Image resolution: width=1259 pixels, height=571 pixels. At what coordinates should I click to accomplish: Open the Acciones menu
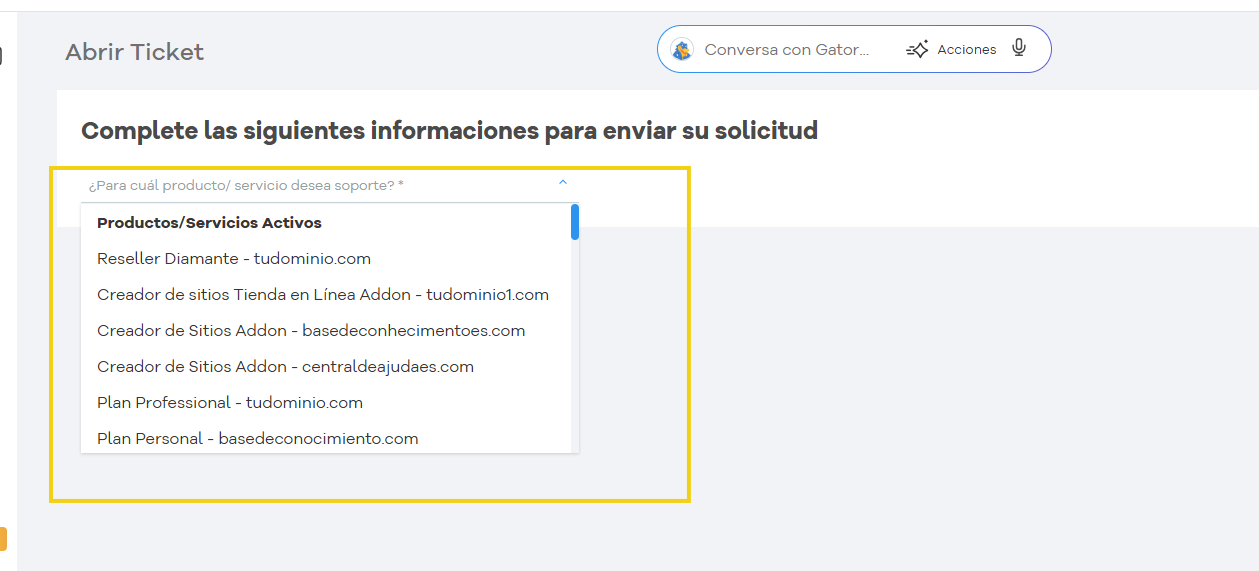click(951, 49)
